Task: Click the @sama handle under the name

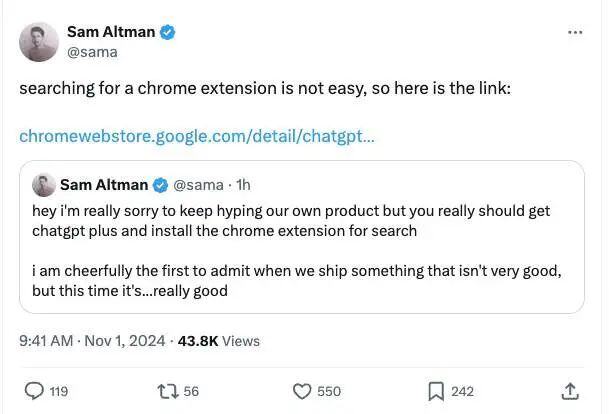Action: point(92,52)
